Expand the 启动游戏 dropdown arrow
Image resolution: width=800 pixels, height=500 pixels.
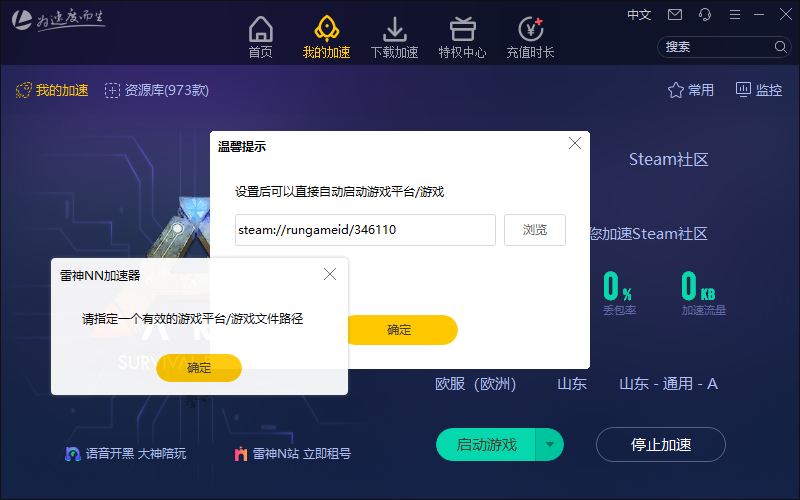[x=549, y=444]
